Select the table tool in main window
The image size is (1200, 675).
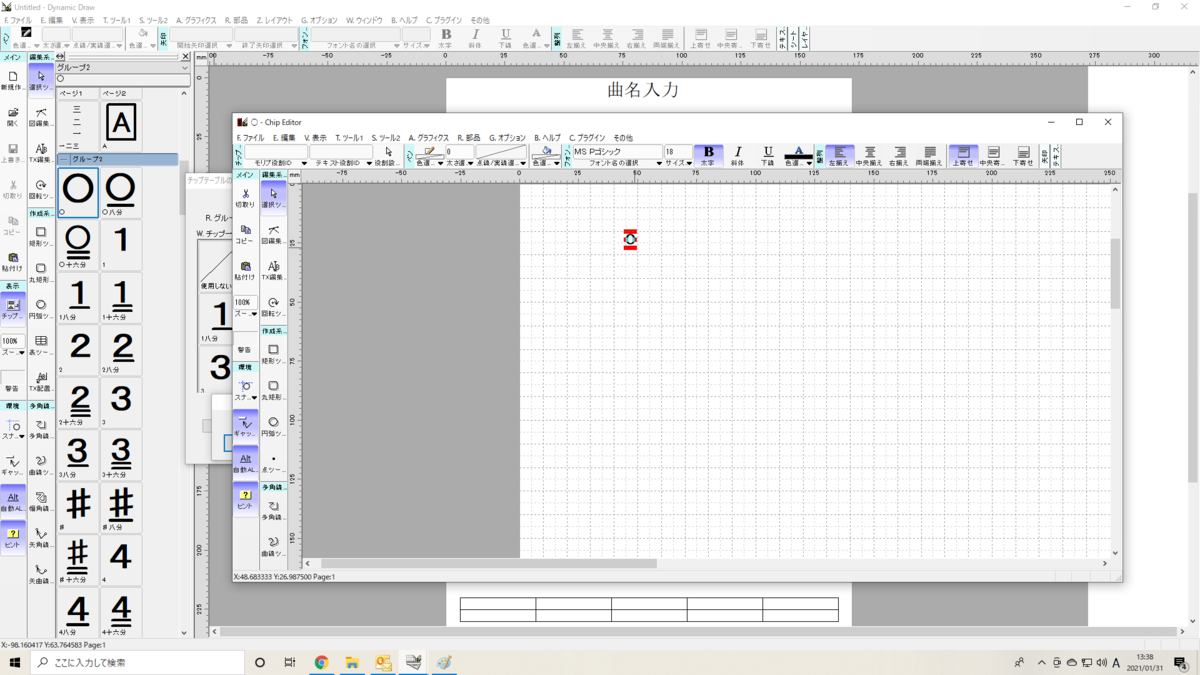point(41,345)
